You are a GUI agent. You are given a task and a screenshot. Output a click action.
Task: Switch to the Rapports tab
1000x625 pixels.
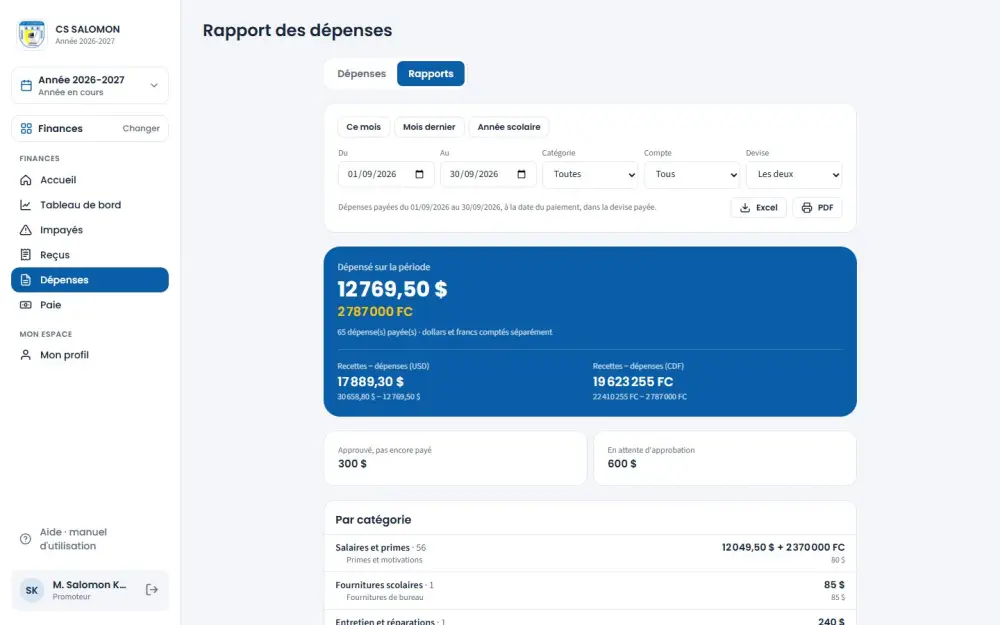[430, 73]
